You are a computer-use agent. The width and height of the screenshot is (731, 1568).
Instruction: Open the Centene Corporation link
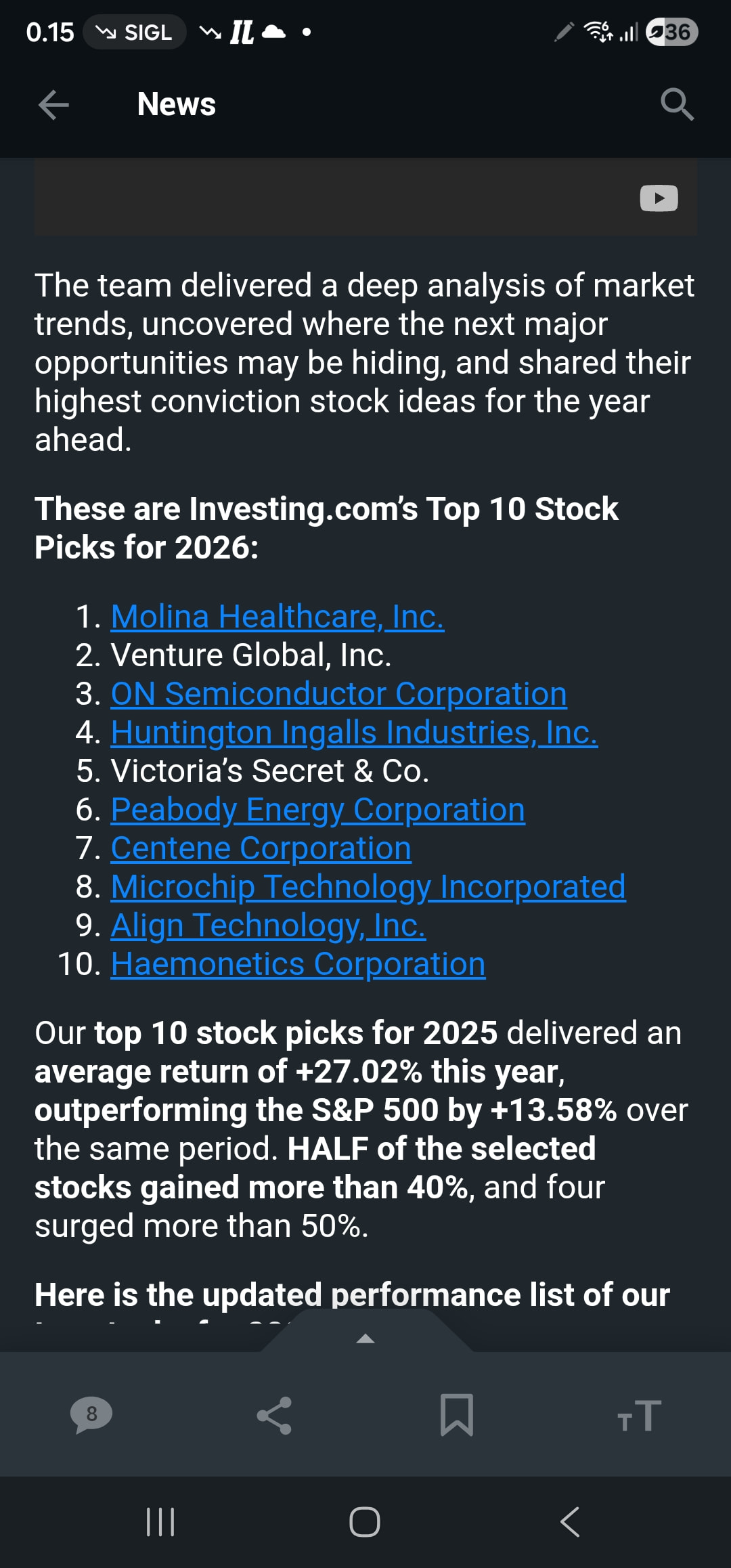click(261, 848)
